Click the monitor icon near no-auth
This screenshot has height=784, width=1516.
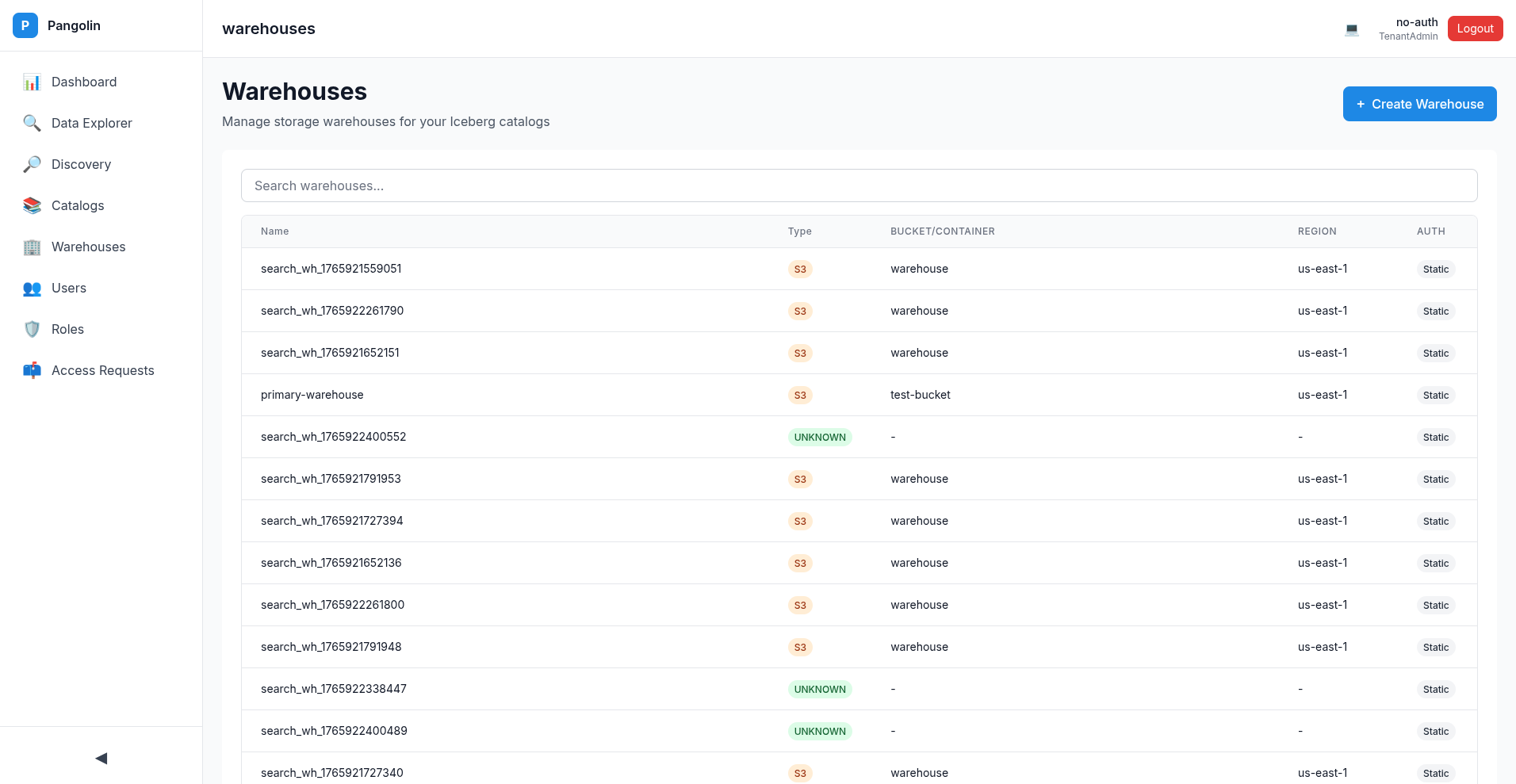coord(1351,29)
